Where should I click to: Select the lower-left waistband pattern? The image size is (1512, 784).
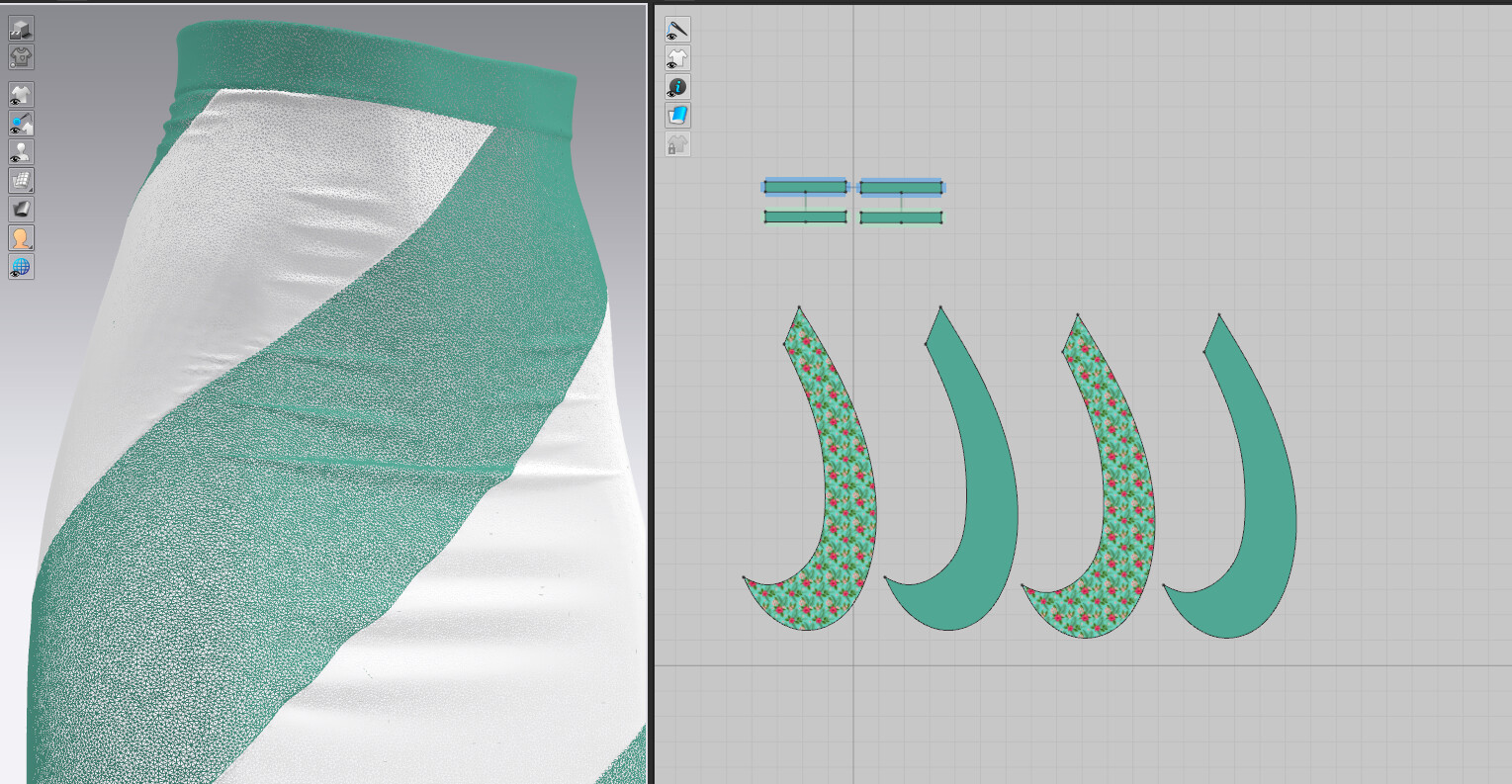pos(805,217)
